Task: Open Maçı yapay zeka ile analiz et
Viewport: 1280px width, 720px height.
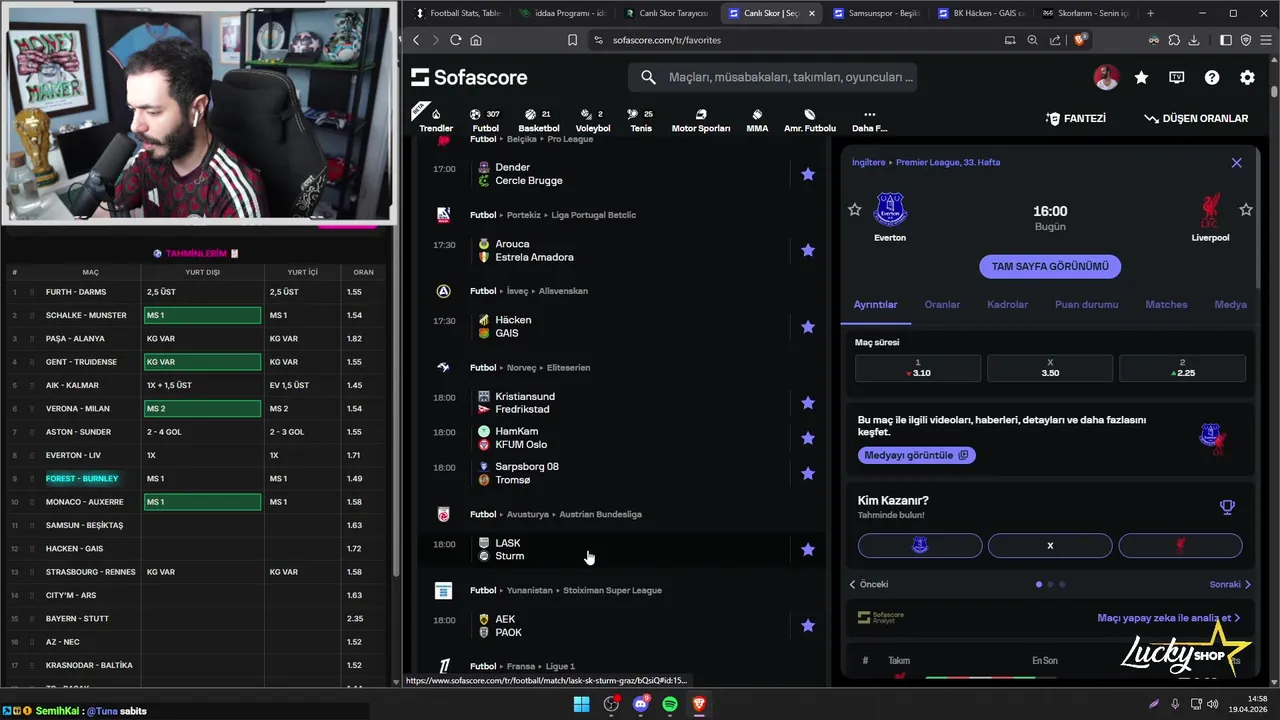Action: 1169,618
